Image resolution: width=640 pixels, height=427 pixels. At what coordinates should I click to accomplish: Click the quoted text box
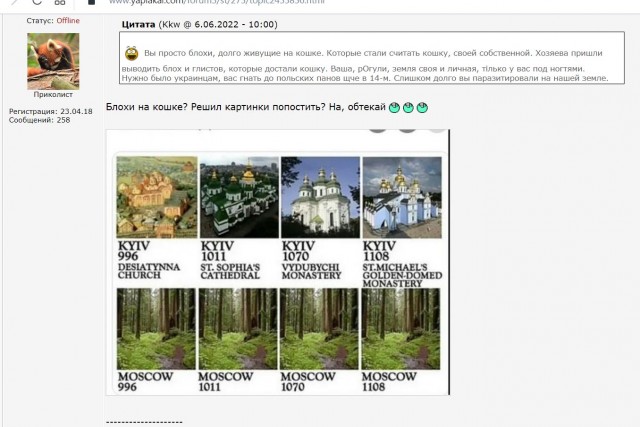372,58
